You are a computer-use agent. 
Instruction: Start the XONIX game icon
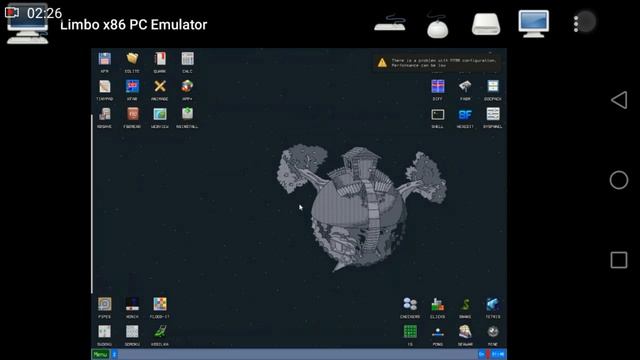tap(132, 304)
